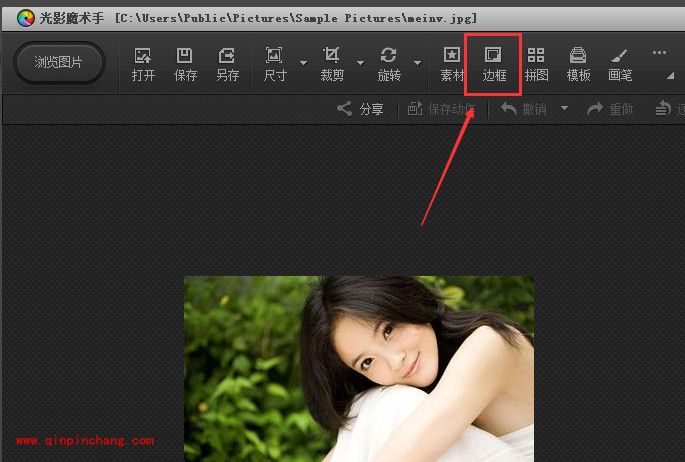
Task: Expand the 旋转 rotate dropdown arrow
Action: point(417,63)
